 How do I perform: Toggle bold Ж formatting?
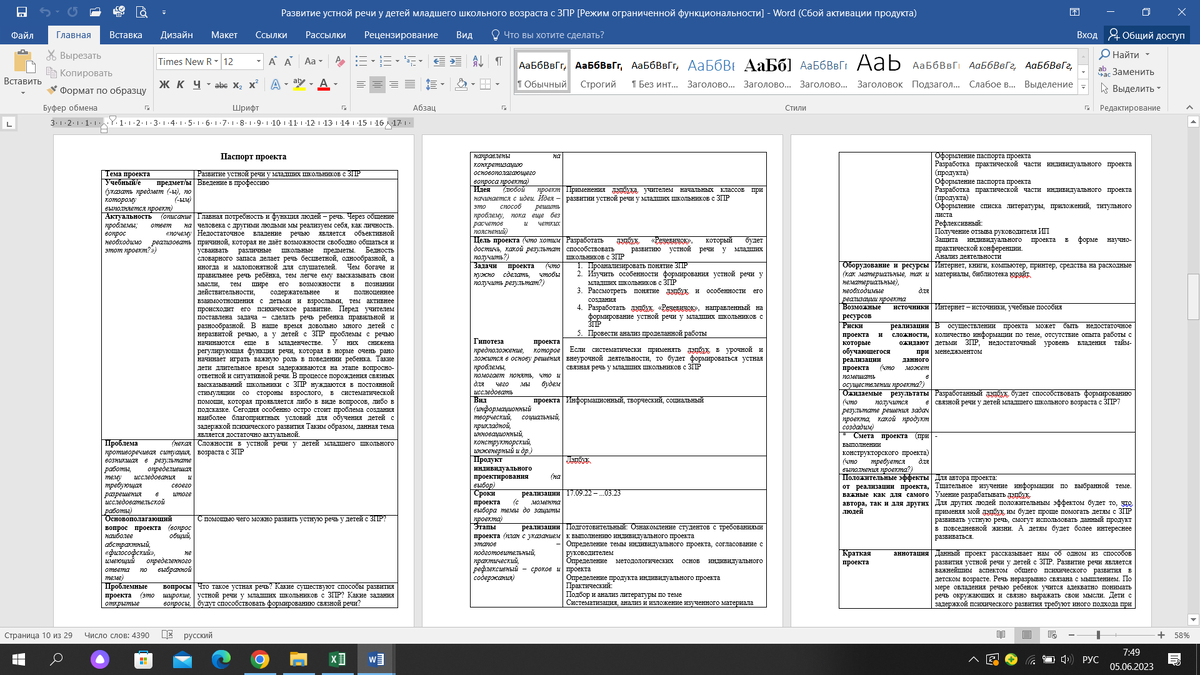click(165, 84)
